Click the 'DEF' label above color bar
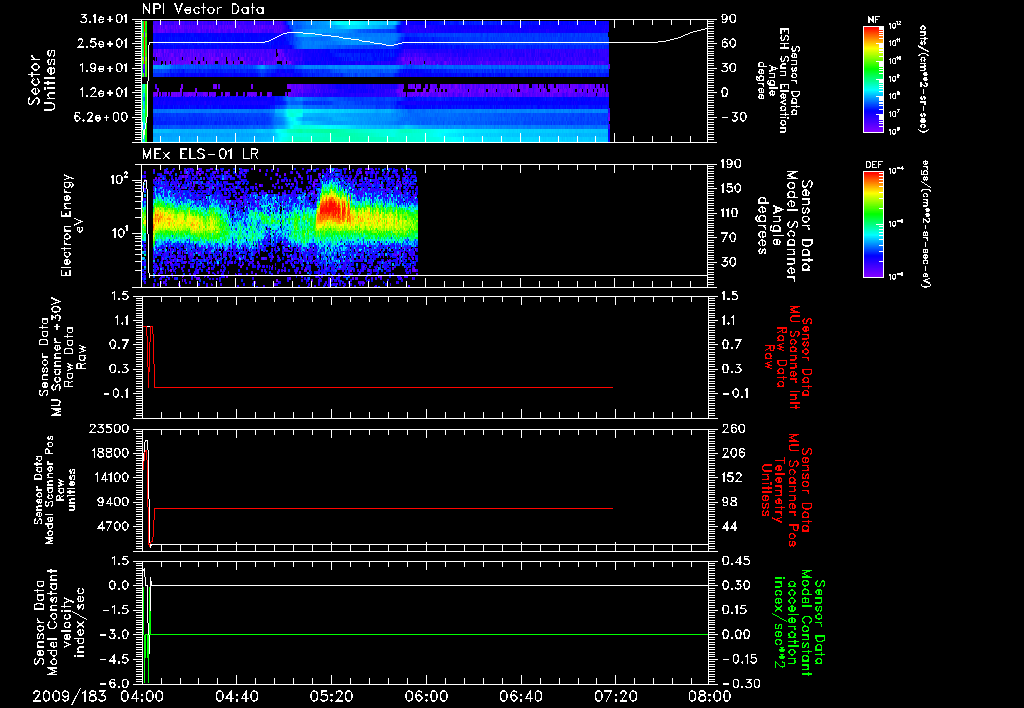The height and width of the screenshot is (708, 1024). click(873, 165)
